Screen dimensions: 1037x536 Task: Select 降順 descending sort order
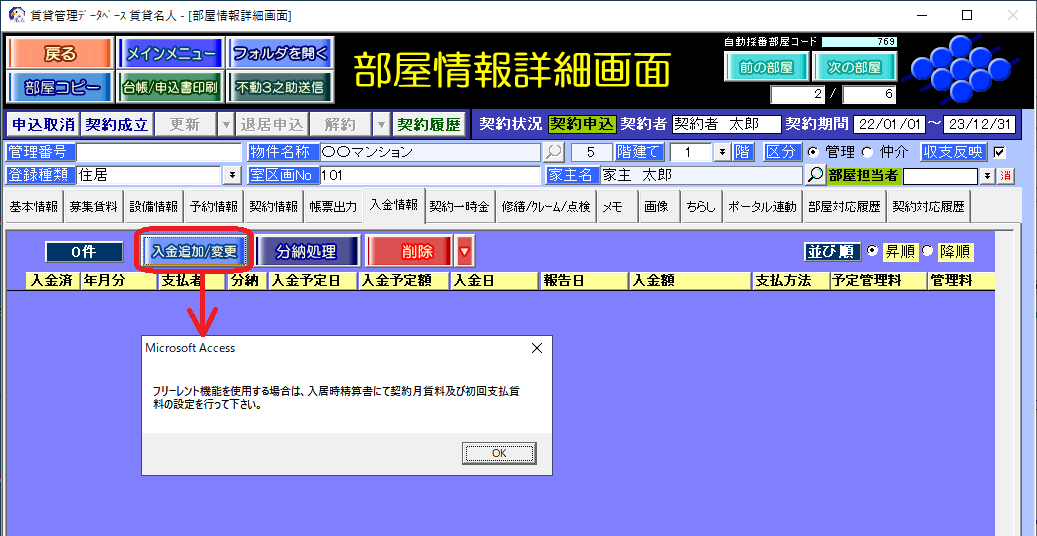click(926, 252)
